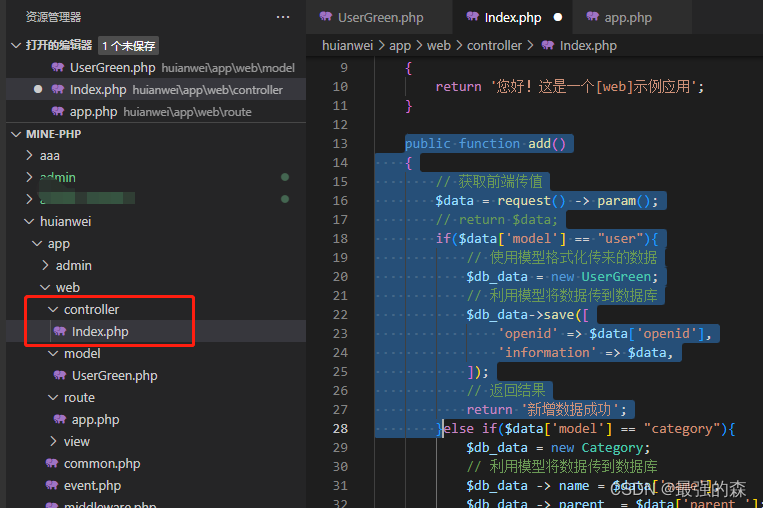Open UserGreen.php in model folder

(114, 375)
